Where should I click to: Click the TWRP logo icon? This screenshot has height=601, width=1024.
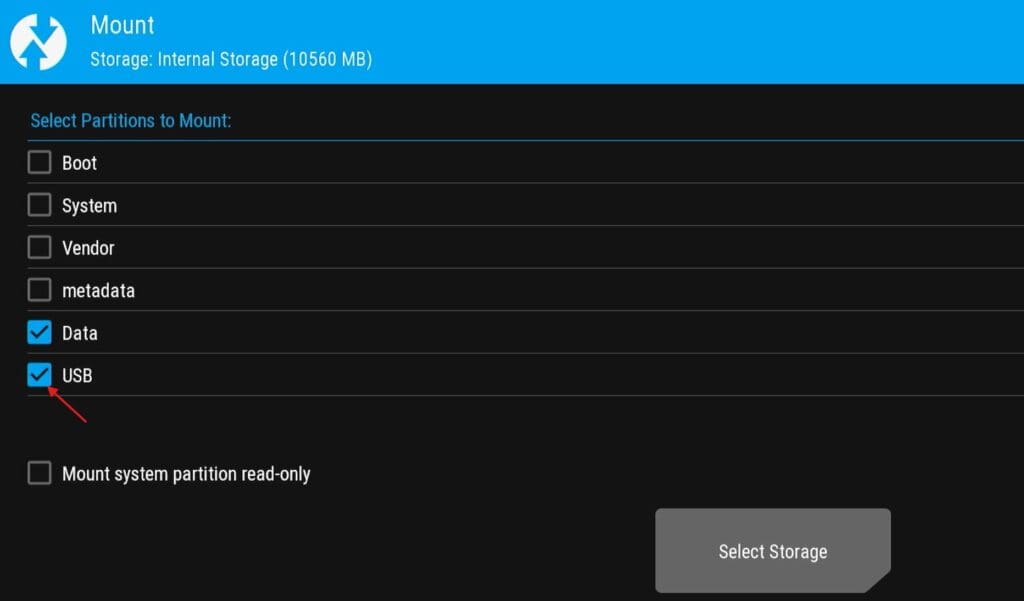(x=39, y=42)
